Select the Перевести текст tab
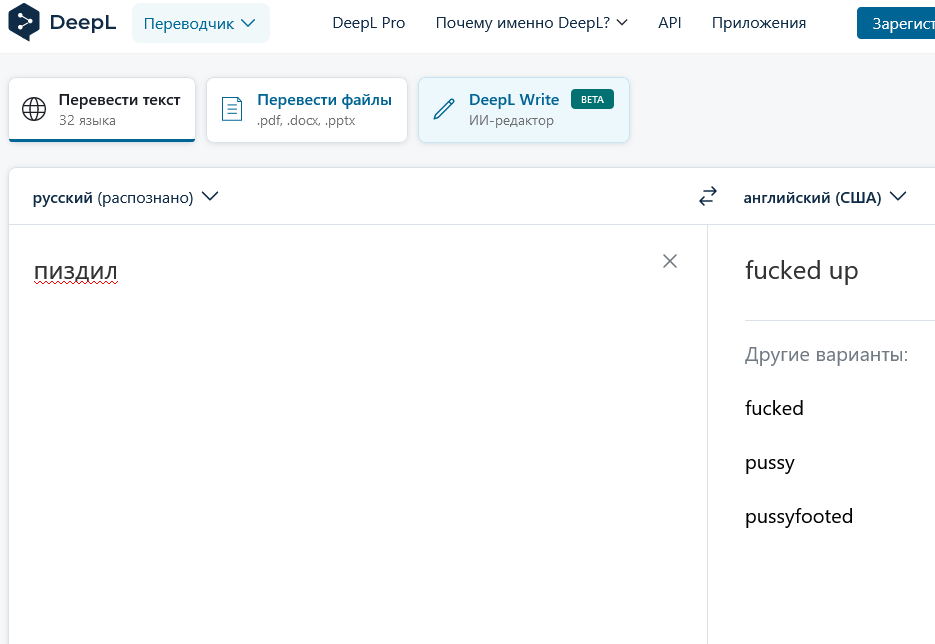The image size is (935, 644). click(x=102, y=109)
